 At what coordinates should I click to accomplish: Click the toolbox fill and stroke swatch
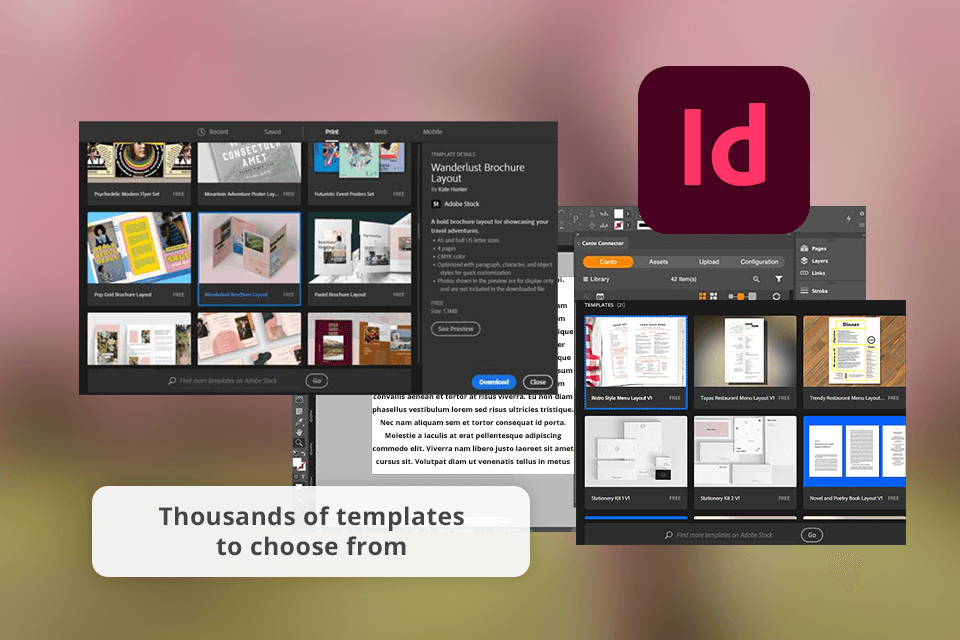[299, 464]
